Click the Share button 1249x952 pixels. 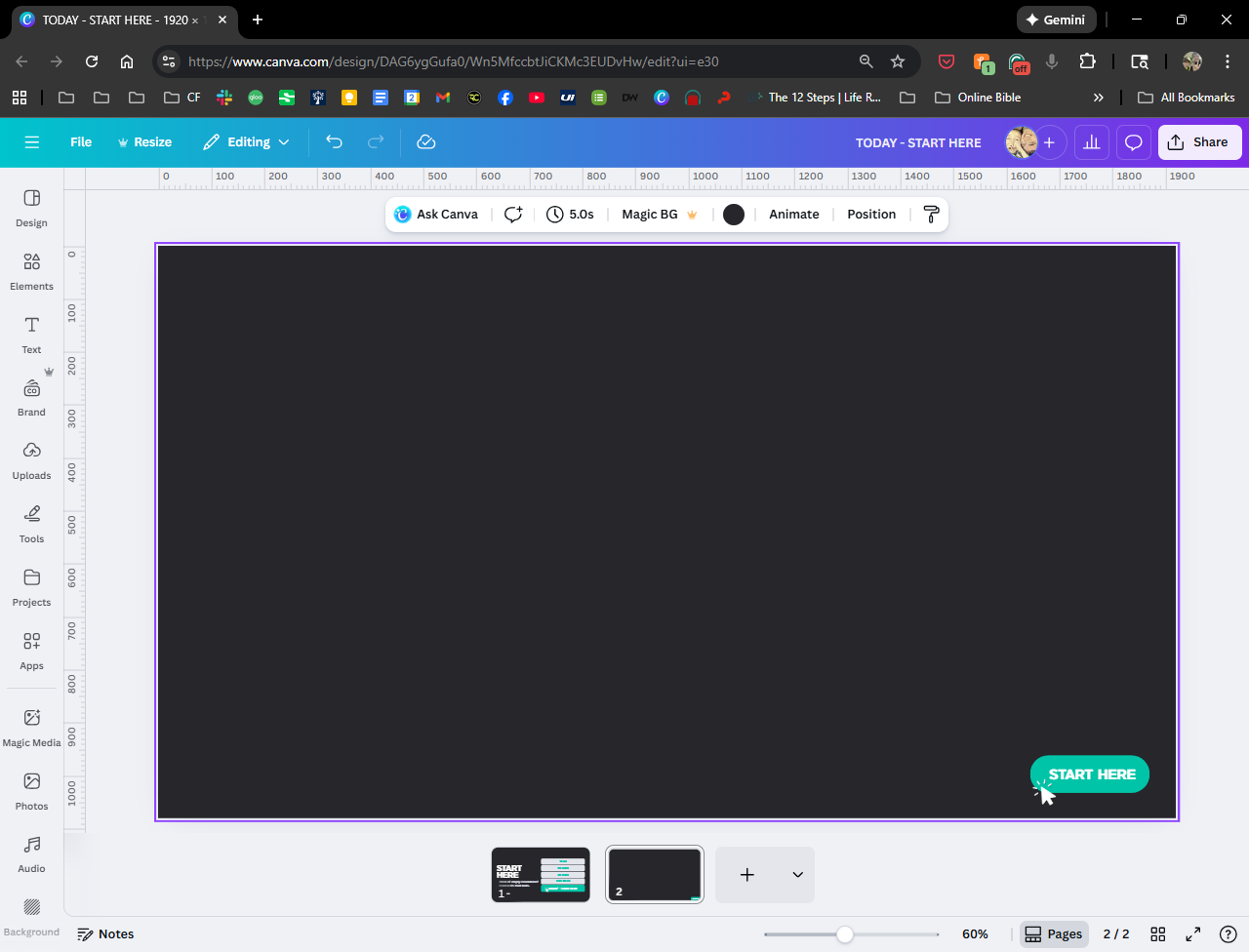coord(1198,142)
